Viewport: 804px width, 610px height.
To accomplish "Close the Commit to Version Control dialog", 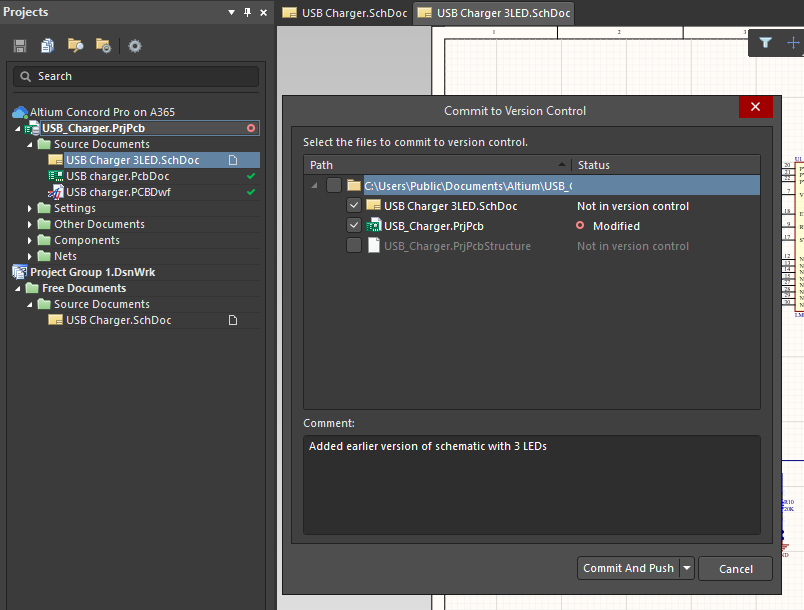I will pyautogui.click(x=755, y=107).
